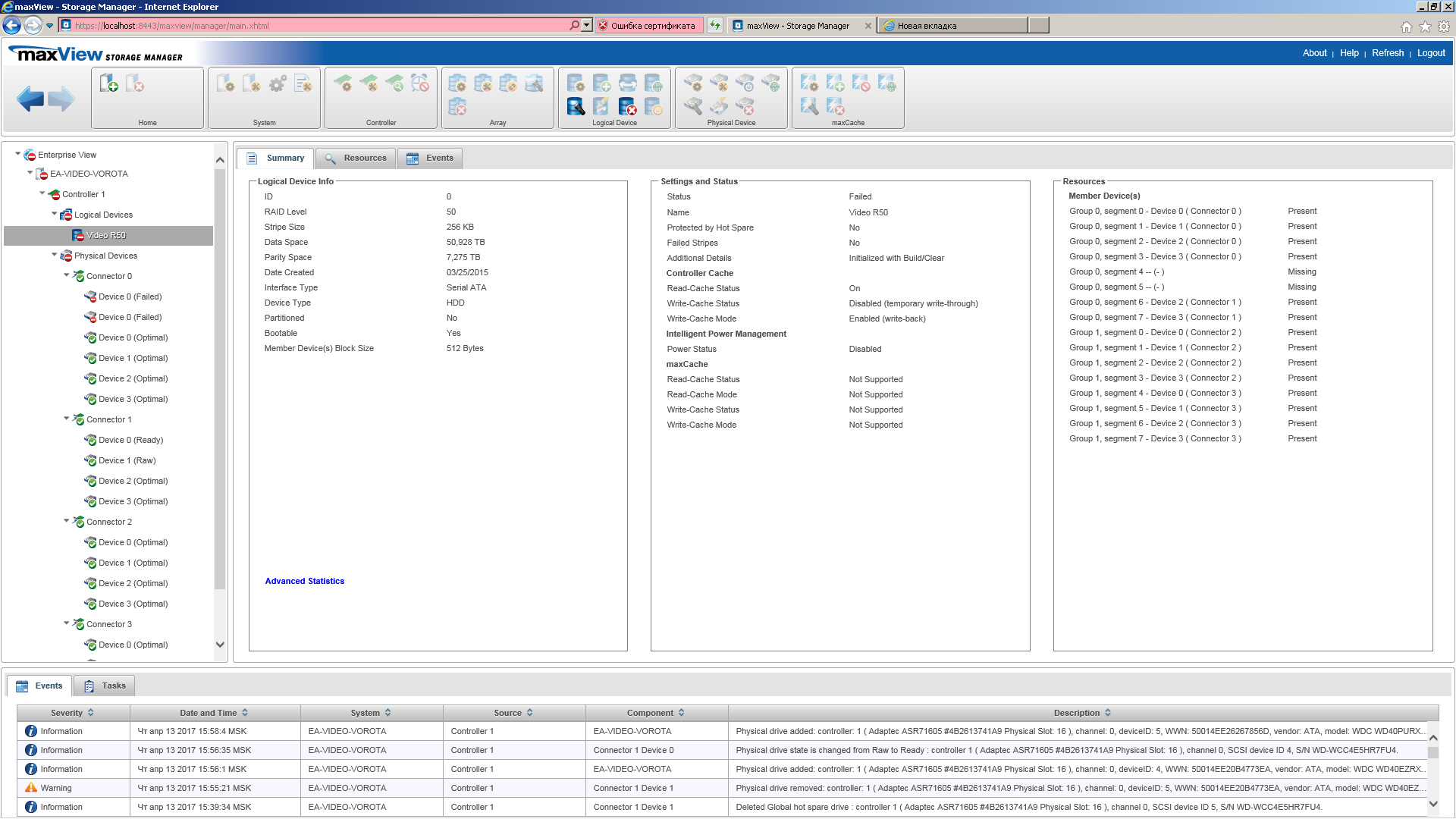Click the events list scroll-down arrow
Image resolution: width=1456 pixels, height=819 pixels.
pyautogui.click(x=1433, y=804)
